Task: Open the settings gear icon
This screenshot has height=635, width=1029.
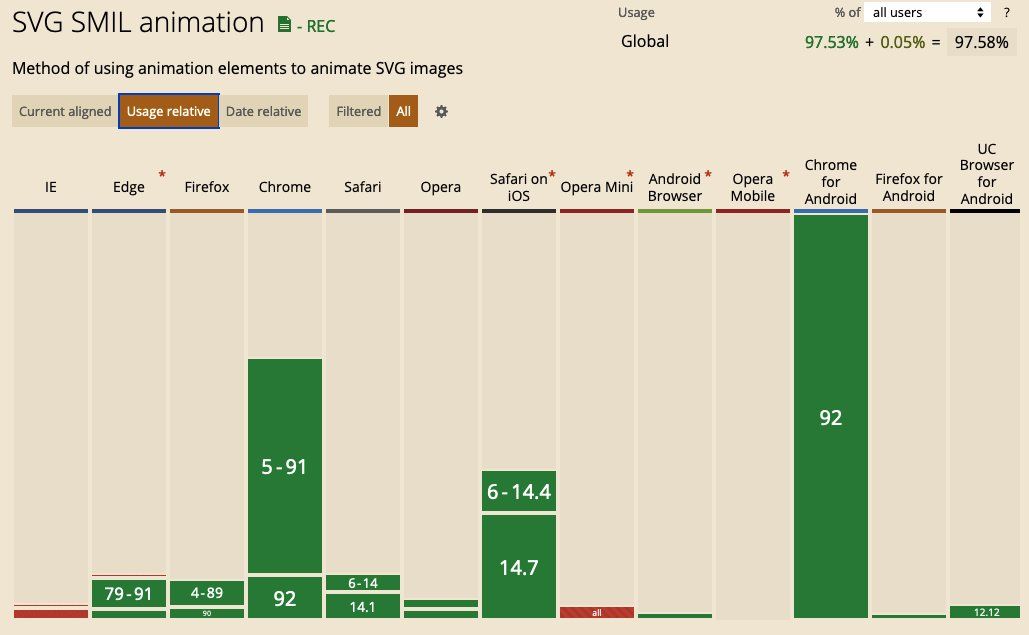Action: (442, 112)
